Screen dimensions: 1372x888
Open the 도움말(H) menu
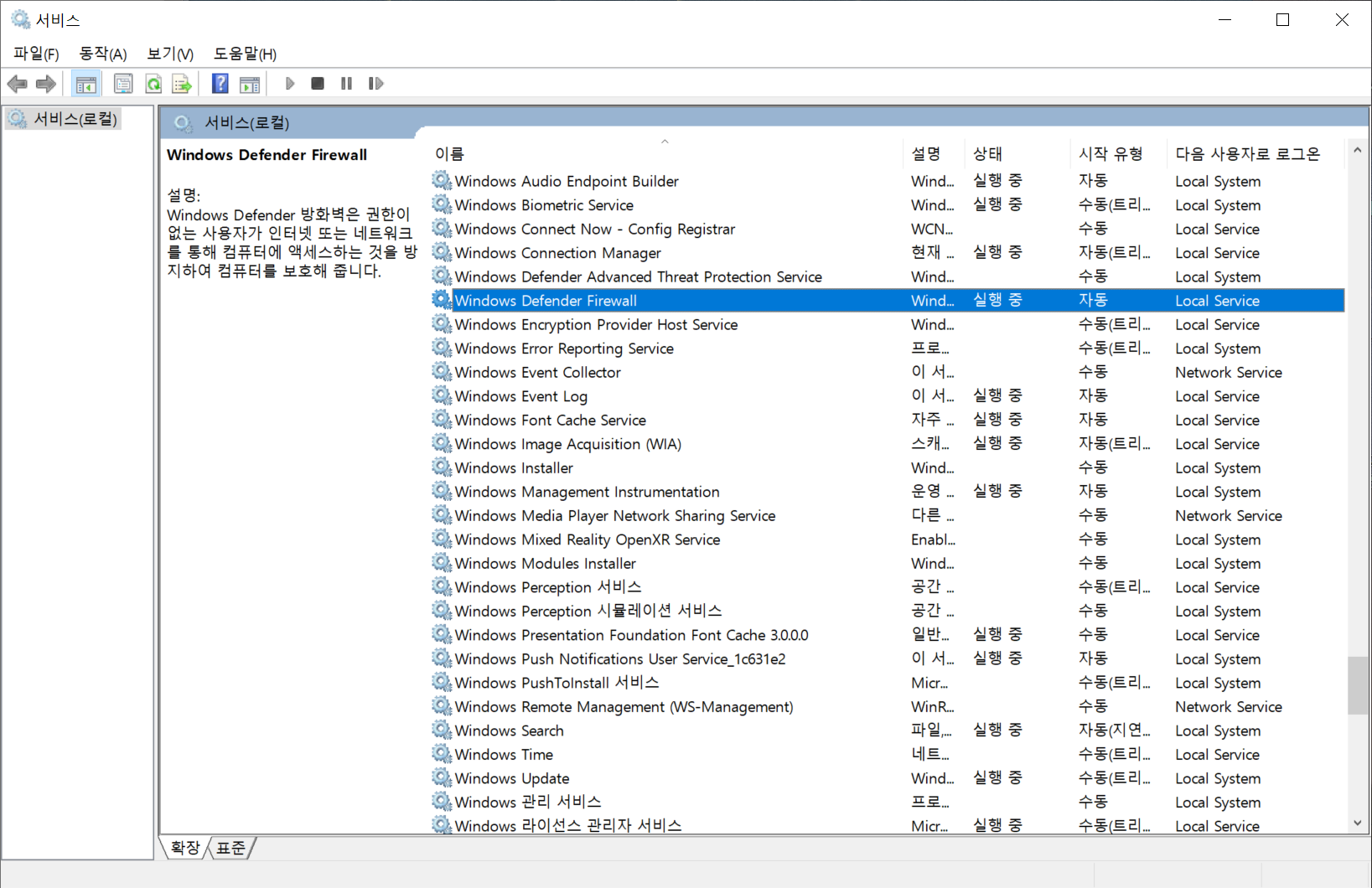[245, 54]
